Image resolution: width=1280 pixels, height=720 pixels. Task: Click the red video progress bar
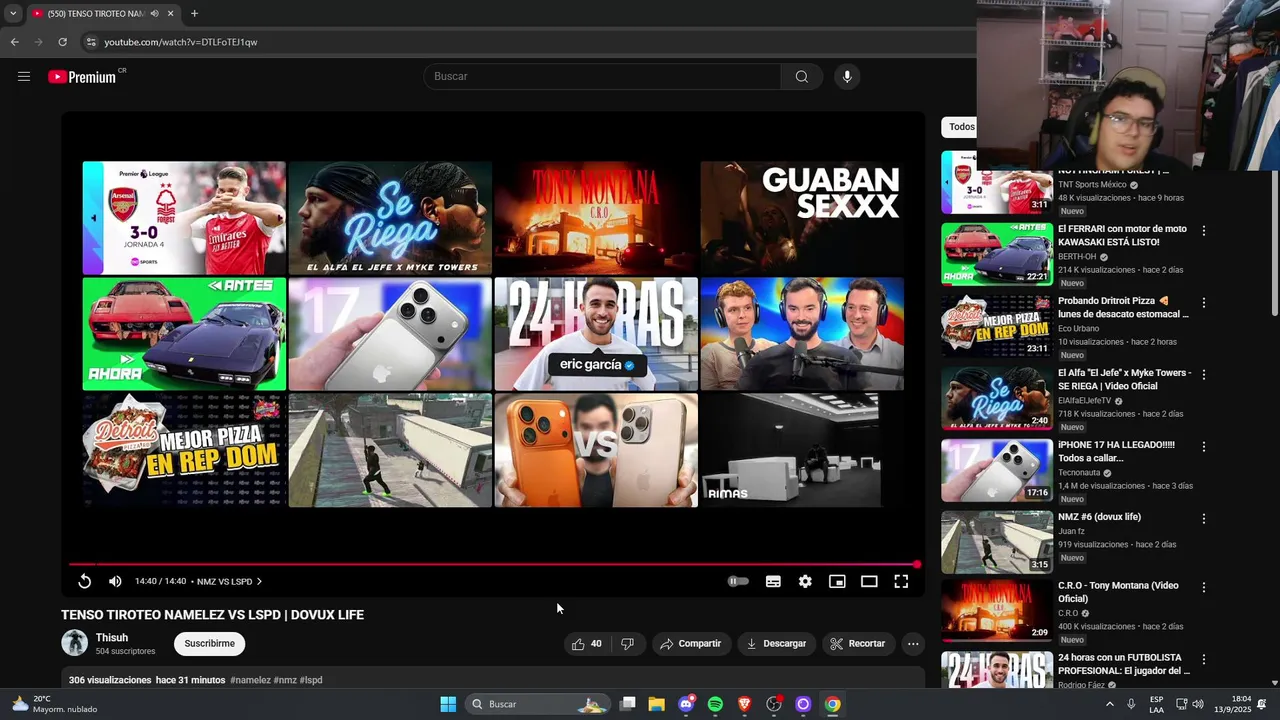point(494,565)
